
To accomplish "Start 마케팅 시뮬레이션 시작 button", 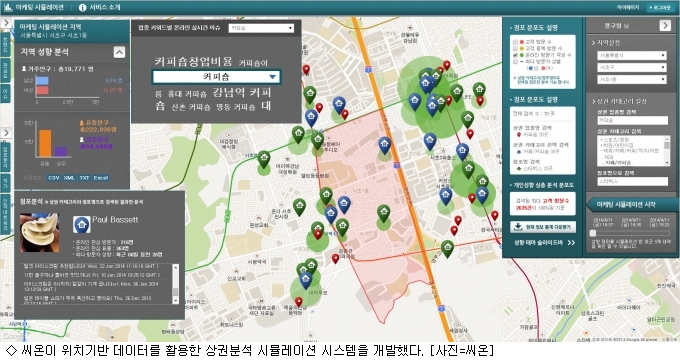I will tap(630, 205).
